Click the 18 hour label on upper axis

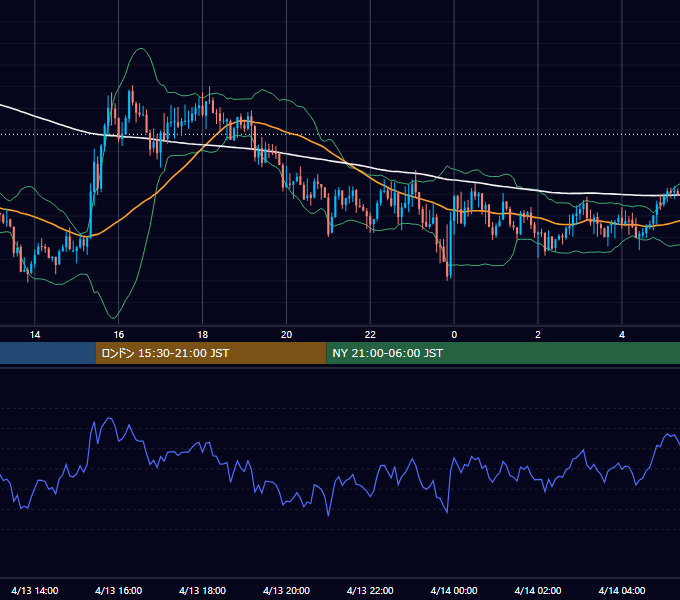coord(203,335)
